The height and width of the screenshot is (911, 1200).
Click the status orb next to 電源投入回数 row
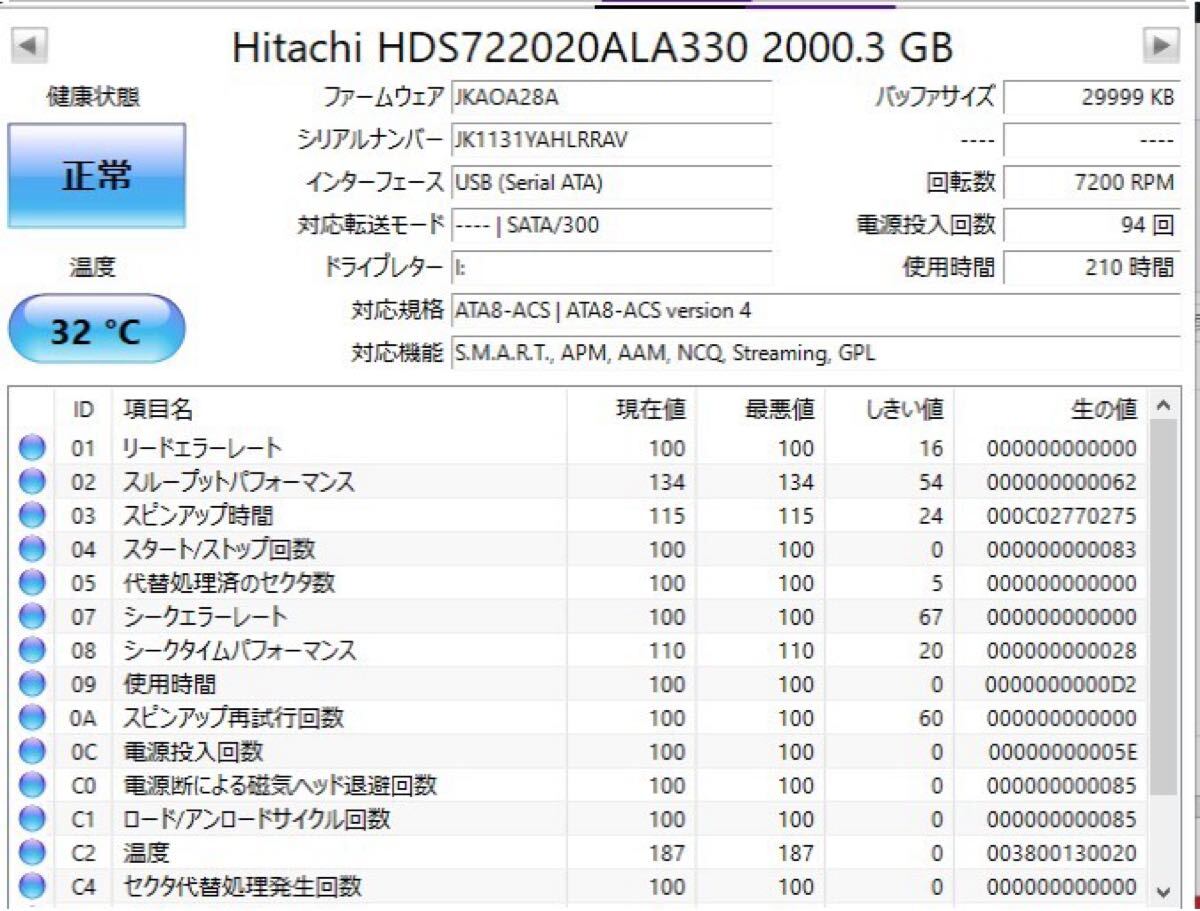click(x=33, y=752)
